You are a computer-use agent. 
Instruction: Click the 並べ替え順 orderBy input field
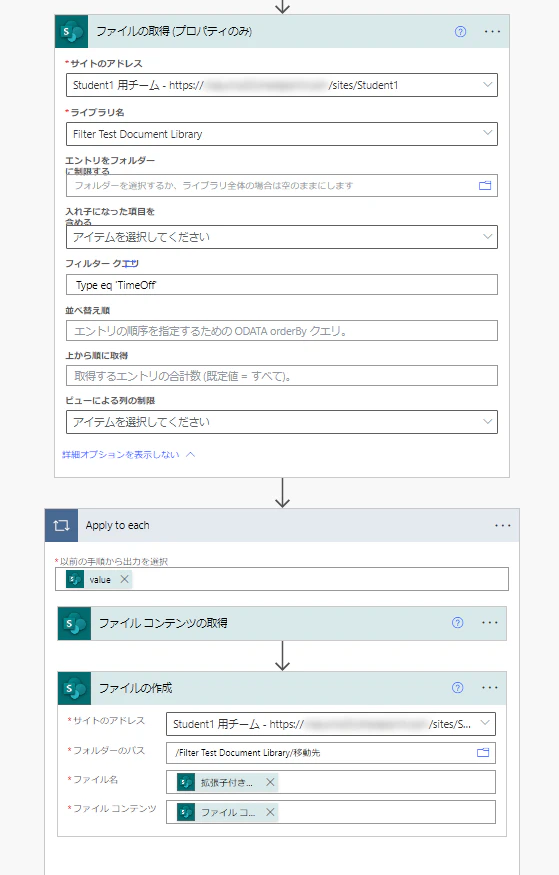click(282, 330)
